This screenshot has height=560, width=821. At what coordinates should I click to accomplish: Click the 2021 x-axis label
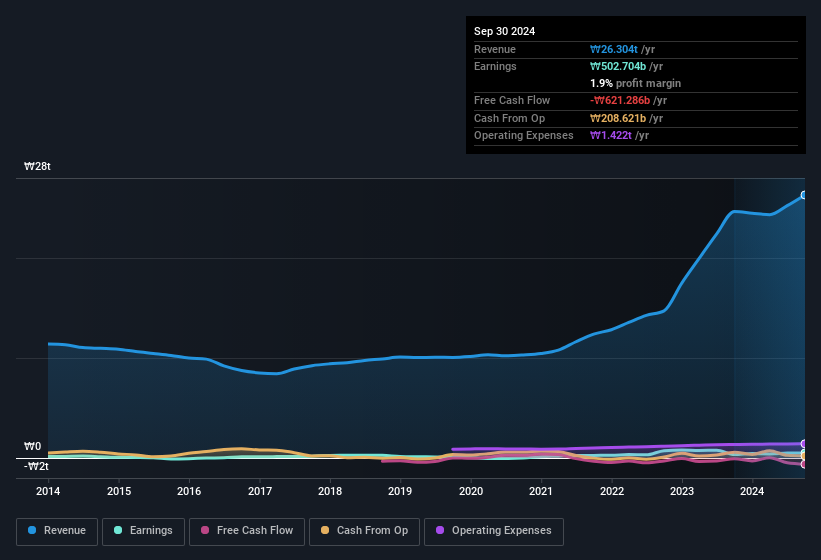541,491
